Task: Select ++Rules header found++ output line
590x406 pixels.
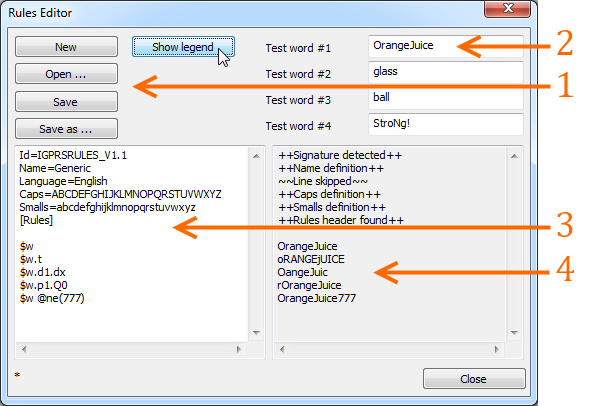Action: [341, 220]
